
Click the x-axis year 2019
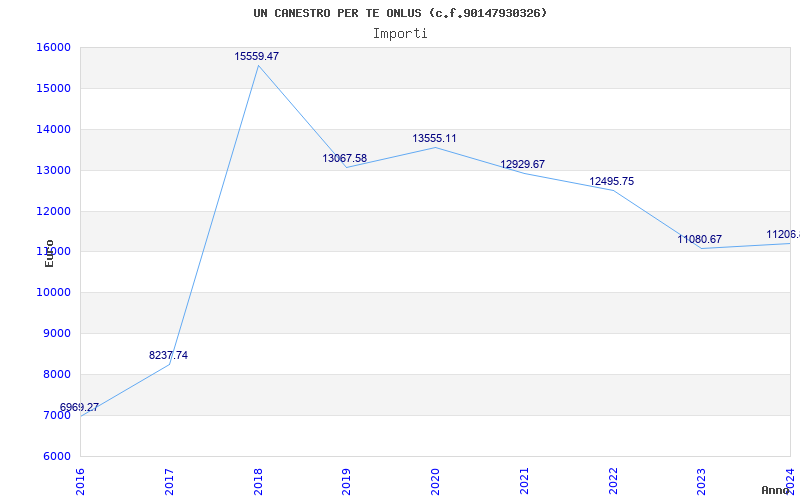[x=346, y=481]
